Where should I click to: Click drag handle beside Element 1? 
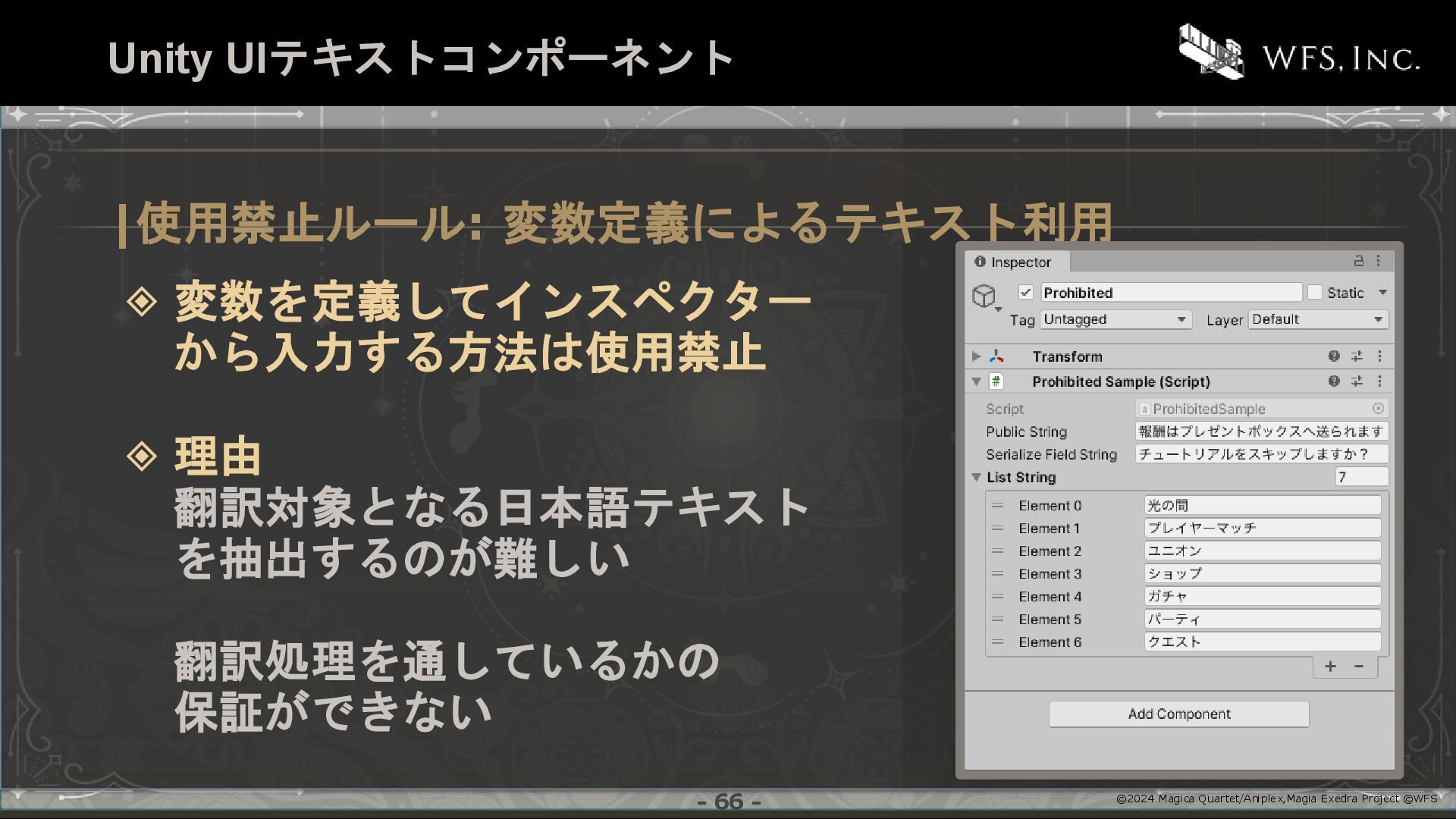(x=998, y=529)
